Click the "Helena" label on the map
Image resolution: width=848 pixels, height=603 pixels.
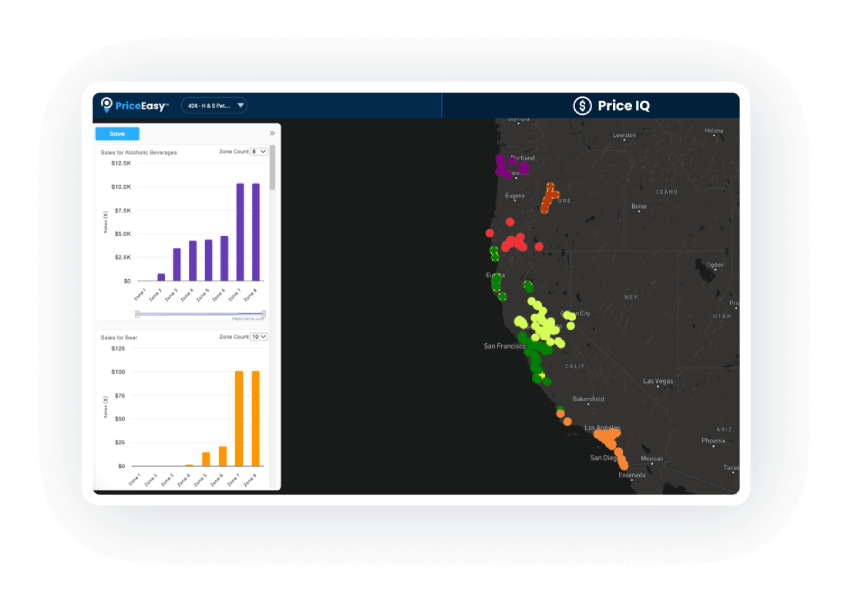point(713,130)
